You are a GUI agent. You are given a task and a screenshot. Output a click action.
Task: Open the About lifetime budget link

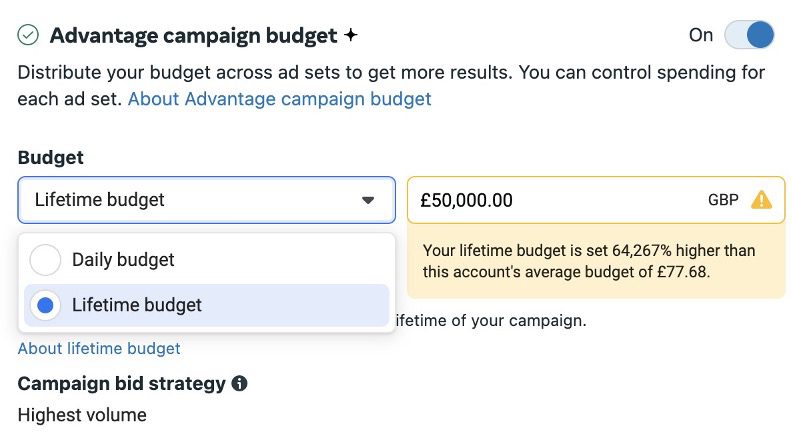[99, 348]
